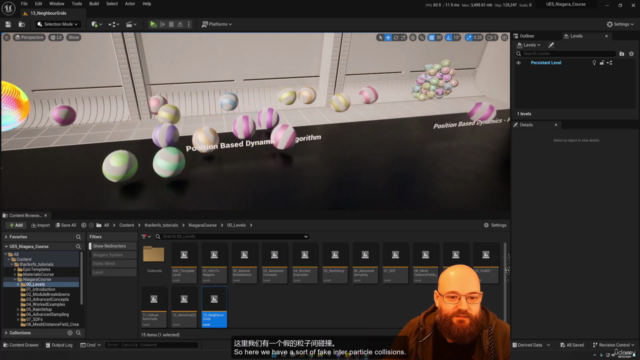The height and width of the screenshot is (360, 640).
Task: Click the Add content quick-add icon
Action: pos(96,24)
